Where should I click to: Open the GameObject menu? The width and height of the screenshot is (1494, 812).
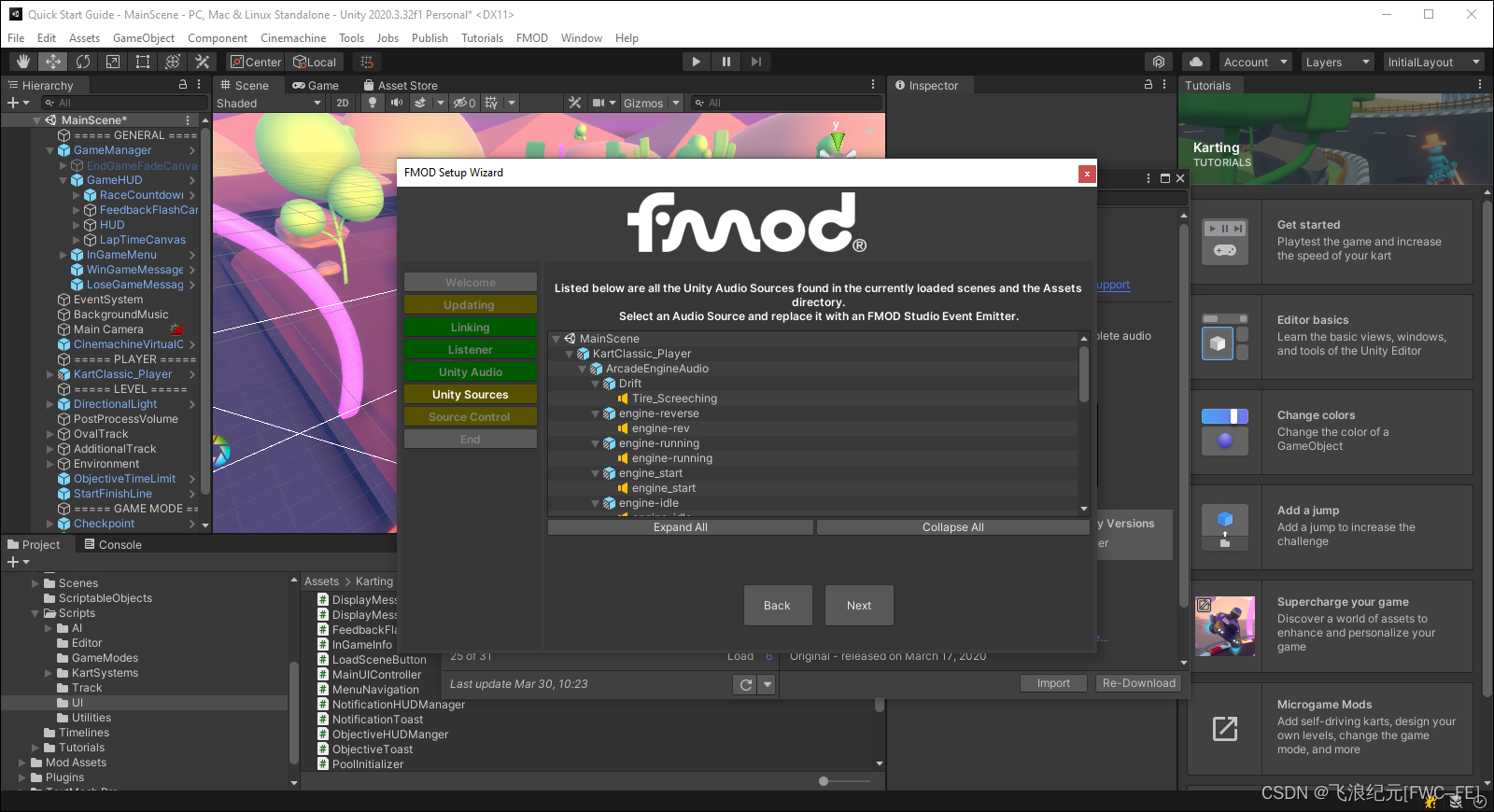(x=144, y=38)
